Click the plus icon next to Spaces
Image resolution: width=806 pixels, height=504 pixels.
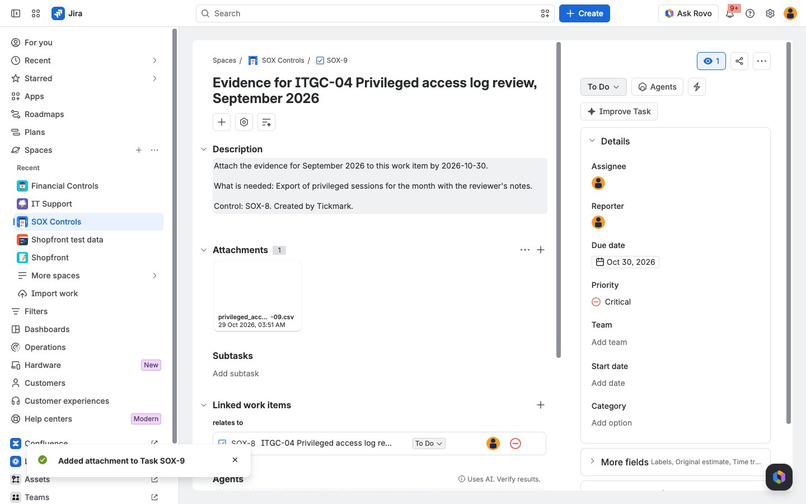138,150
